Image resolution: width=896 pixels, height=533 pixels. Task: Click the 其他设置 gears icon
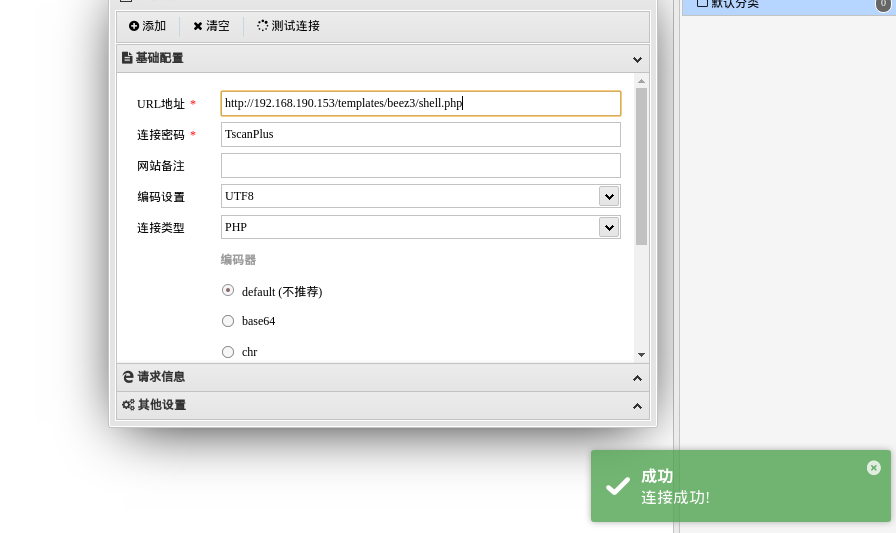coord(128,405)
